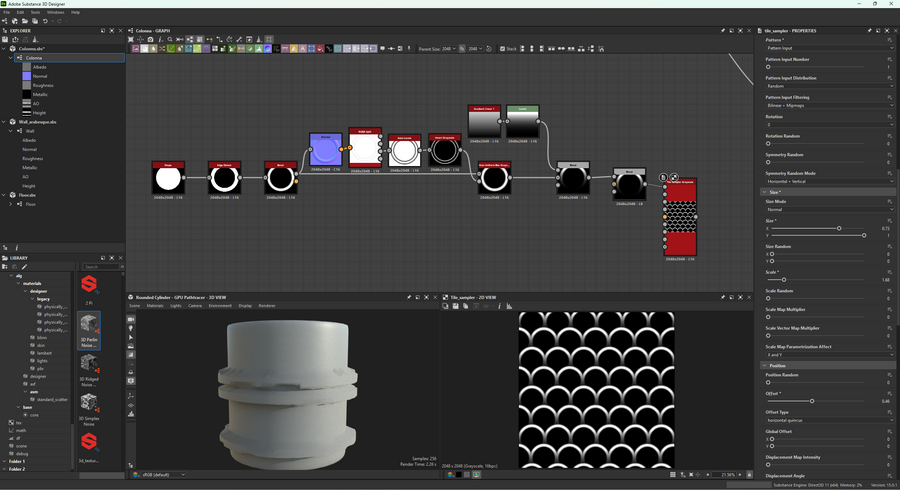Screen dimensions: 900x490
Task: Select 3D Perlin Noise library thumbnail
Action: (89, 325)
